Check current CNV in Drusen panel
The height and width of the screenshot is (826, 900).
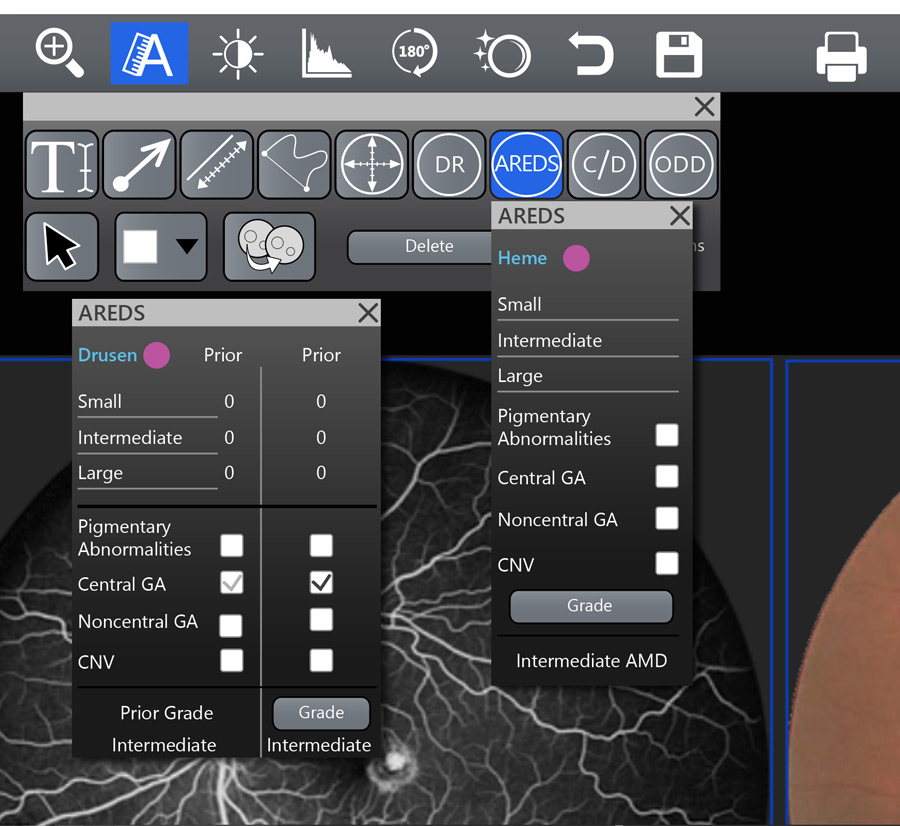321,660
